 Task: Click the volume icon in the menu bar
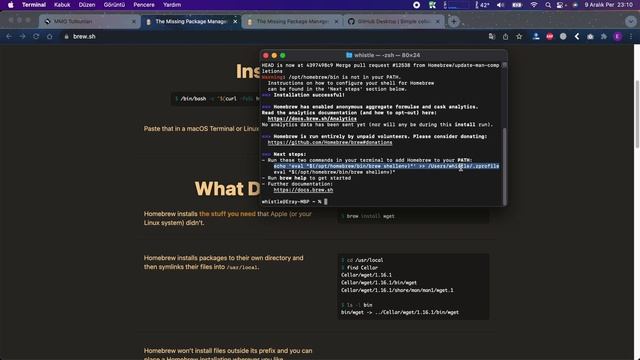pos(500,5)
